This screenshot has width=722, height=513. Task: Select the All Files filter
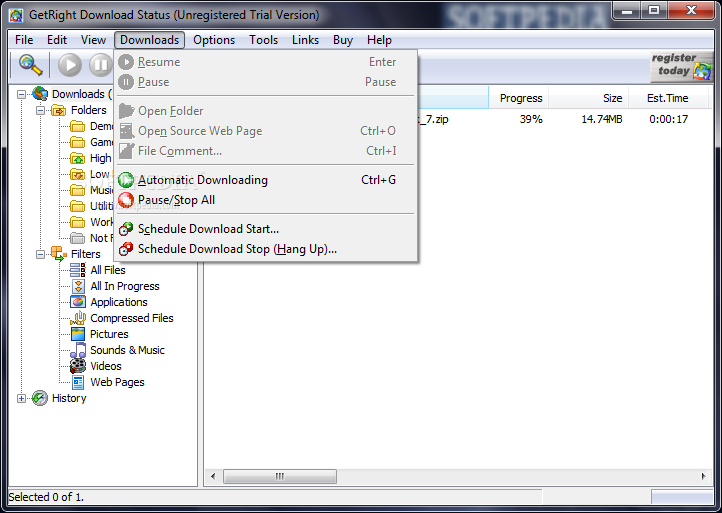tap(108, 270)
